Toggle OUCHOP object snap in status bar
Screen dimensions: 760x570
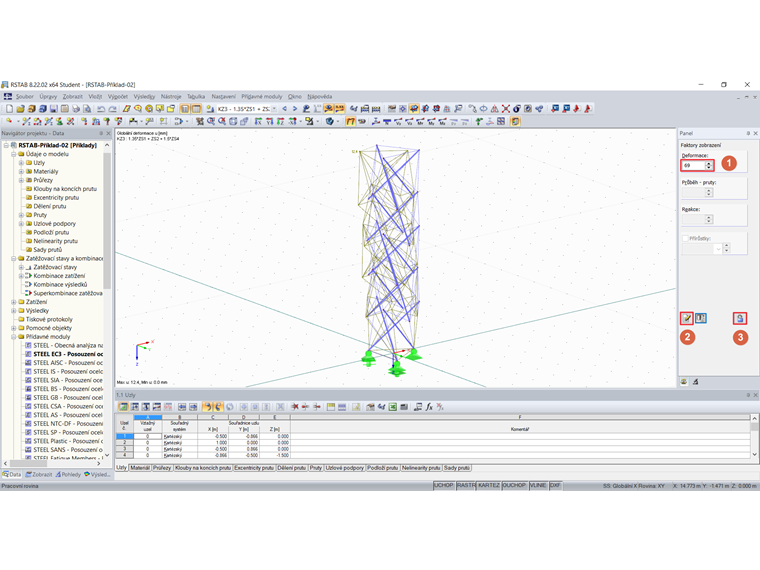click(514, 485)
